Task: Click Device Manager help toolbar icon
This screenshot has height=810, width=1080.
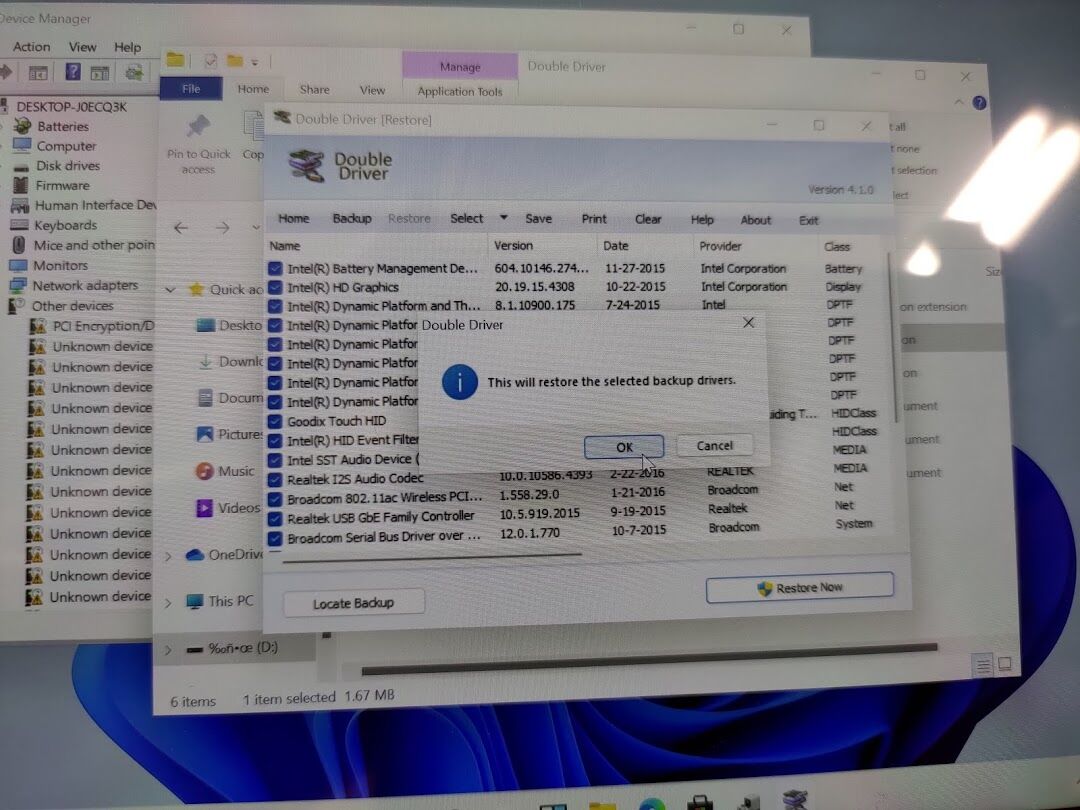Action: tap(73, 72)
